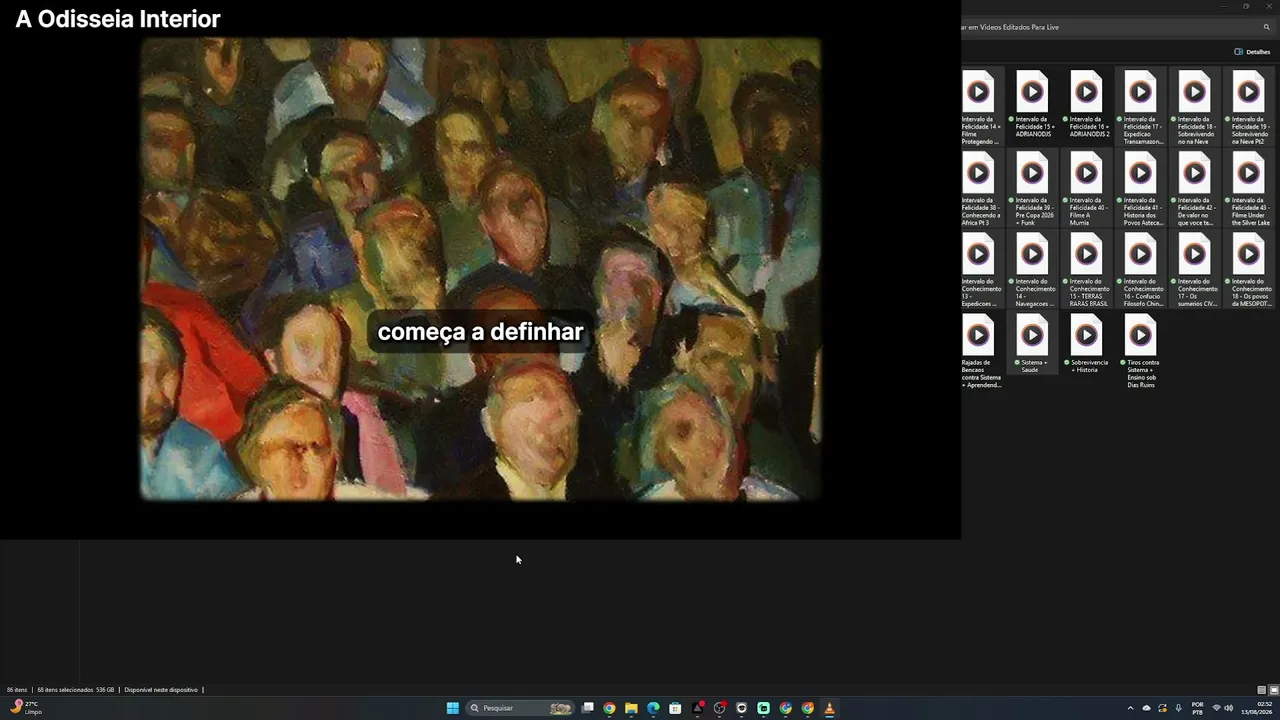The height and width of the screenshot is (720, 1280).
Task: Open network settings from the system tray
Action: [1216, 708]
